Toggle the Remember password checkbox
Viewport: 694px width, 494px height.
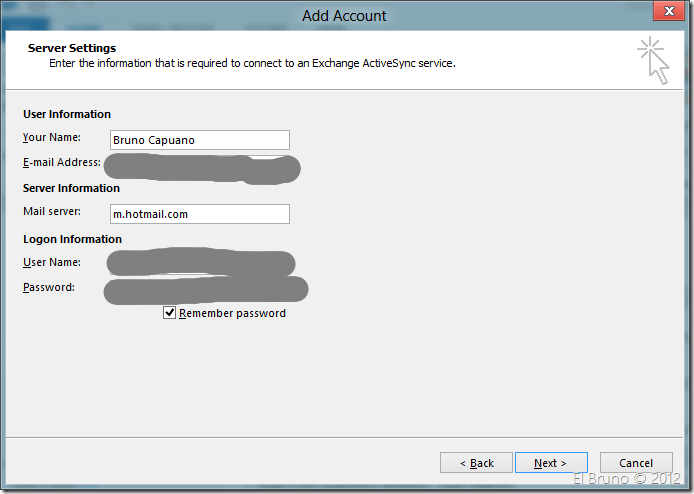tap(170, 313)
